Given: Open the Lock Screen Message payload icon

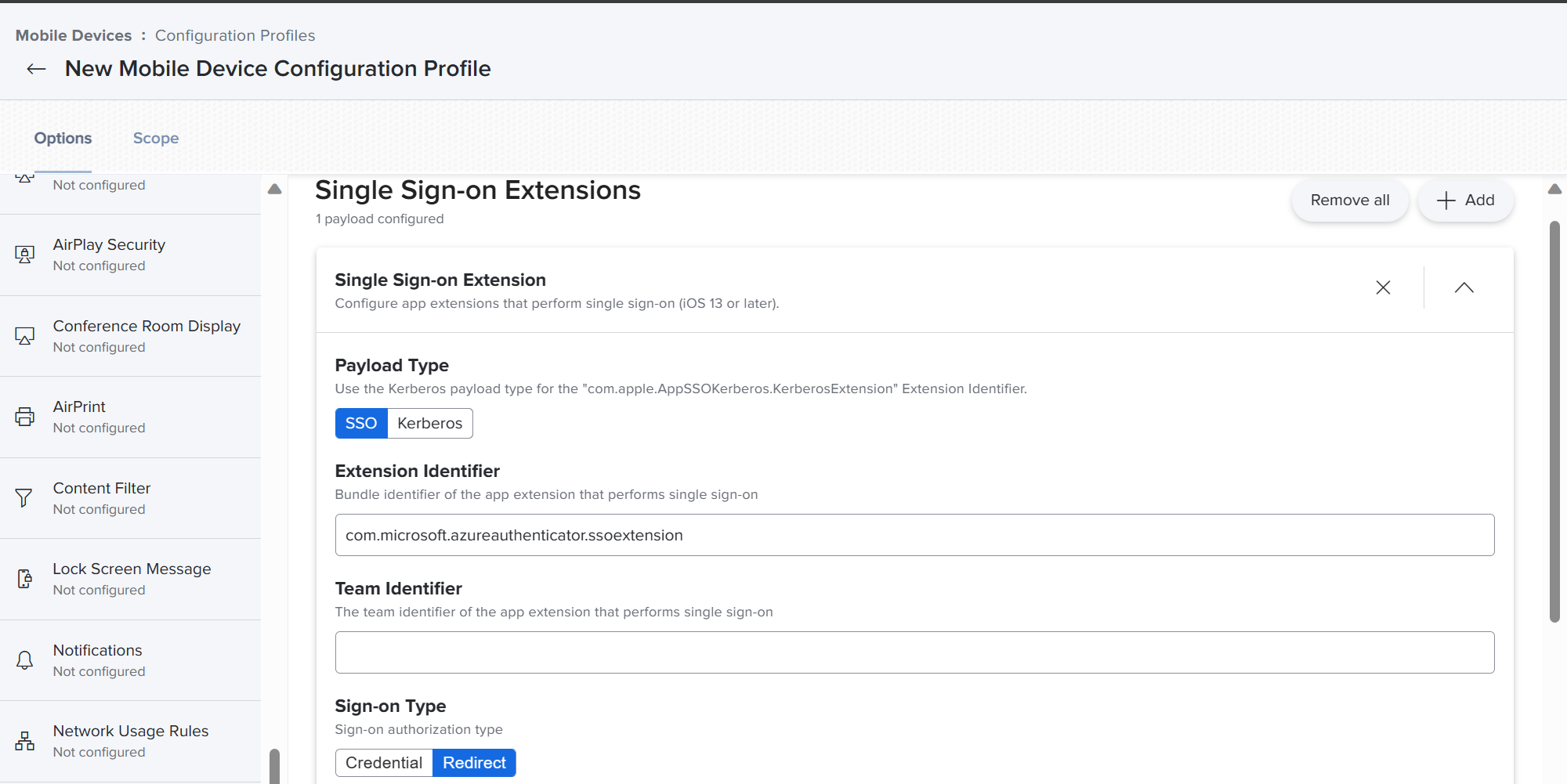Looking at the screenshot, I should coord(24,578).
